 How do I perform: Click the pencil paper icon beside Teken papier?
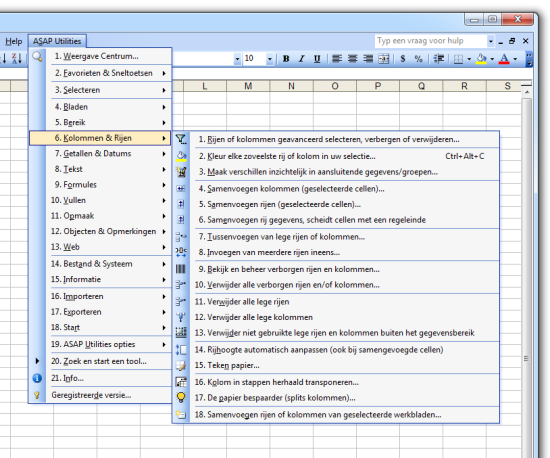(x=181, y=365)
